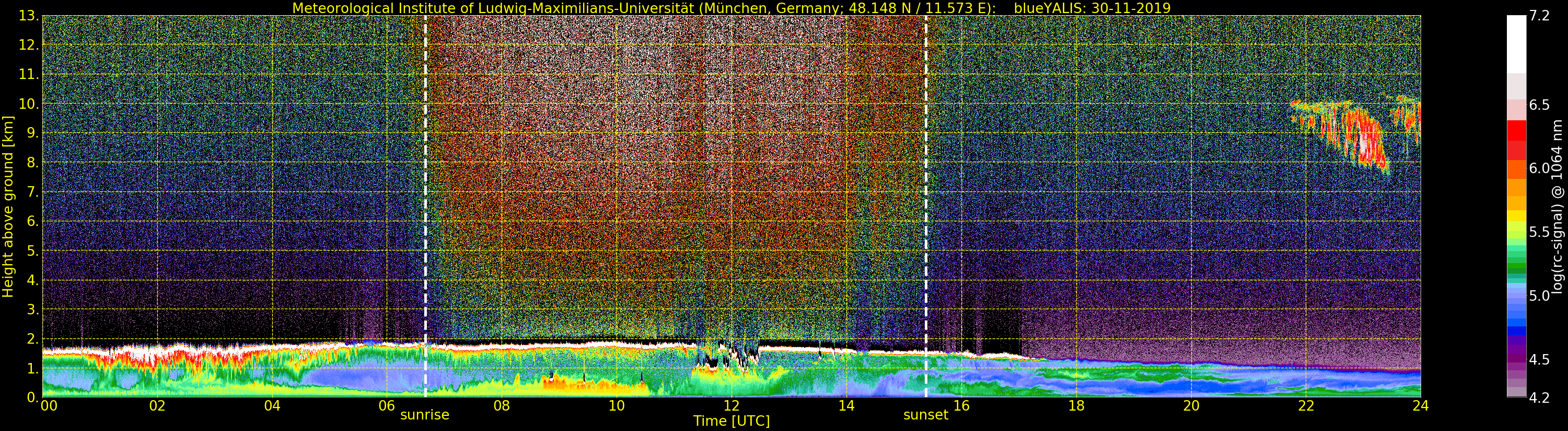The height and width of the screenshot is (431, 1568).
Task: Click the '7.' tick on the height axis
Action: pyautogui.click(x=32, y=192)
